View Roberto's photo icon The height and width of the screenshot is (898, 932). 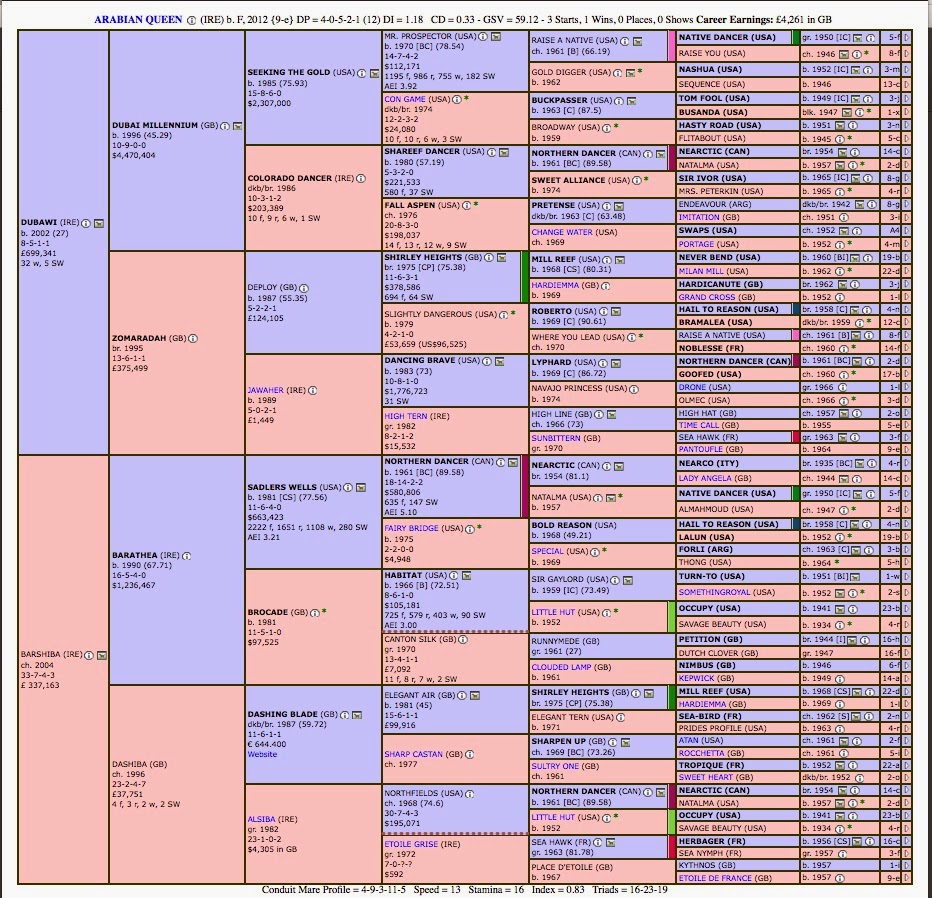coord(616,311)
